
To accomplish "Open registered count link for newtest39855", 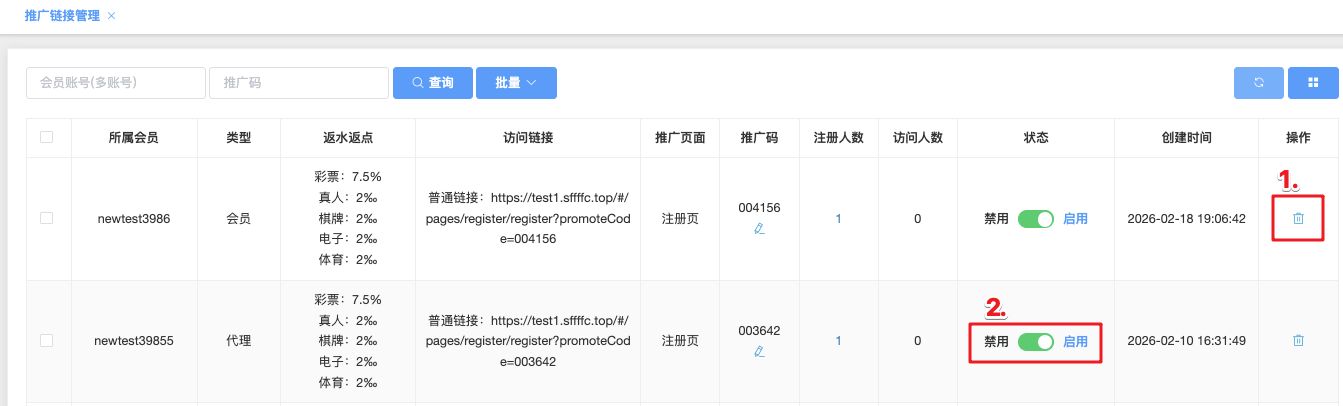I will point(838,340).
